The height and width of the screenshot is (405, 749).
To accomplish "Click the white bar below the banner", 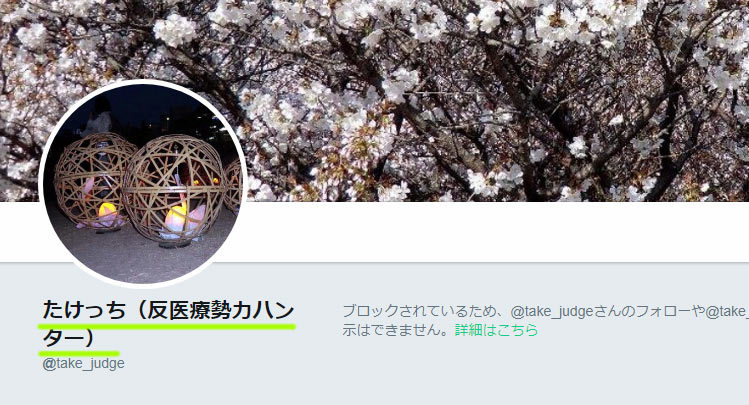I will [497, 232].
